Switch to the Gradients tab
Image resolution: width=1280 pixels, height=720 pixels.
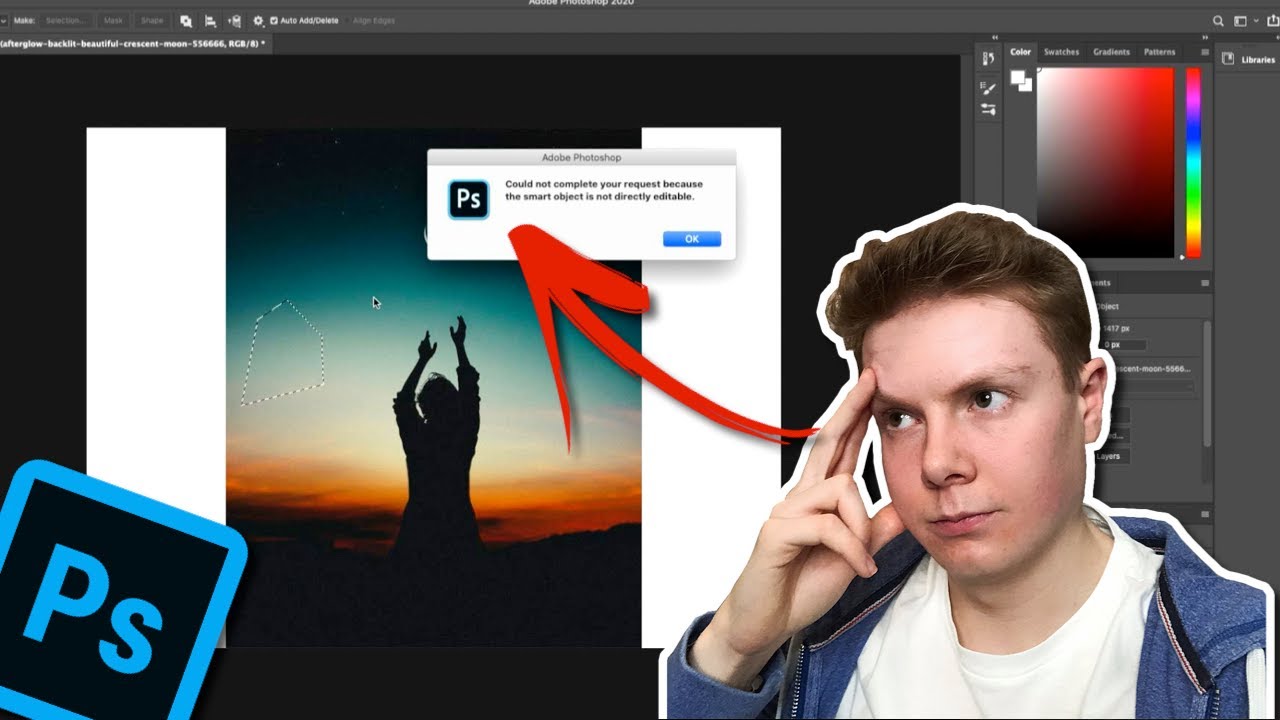1111,52
